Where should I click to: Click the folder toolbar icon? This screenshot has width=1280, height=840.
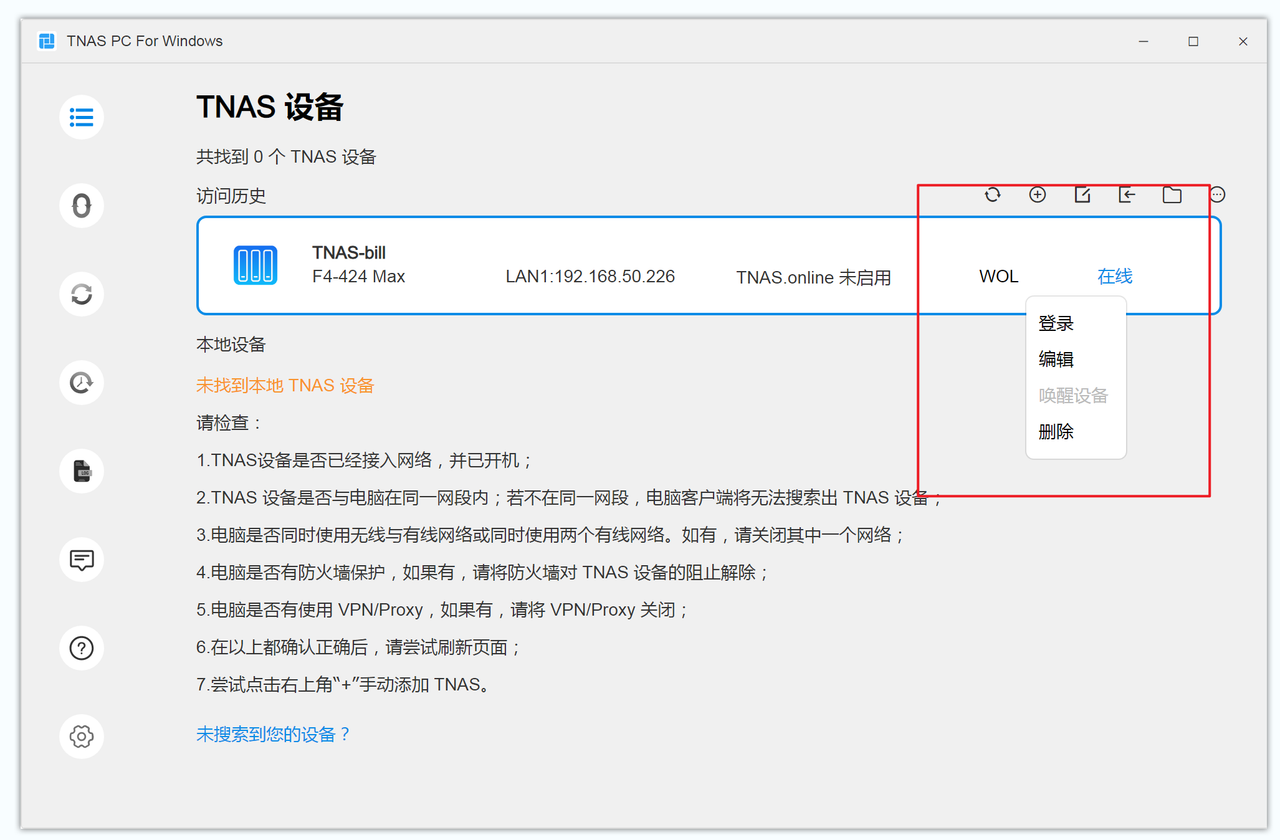[1172, 195]
